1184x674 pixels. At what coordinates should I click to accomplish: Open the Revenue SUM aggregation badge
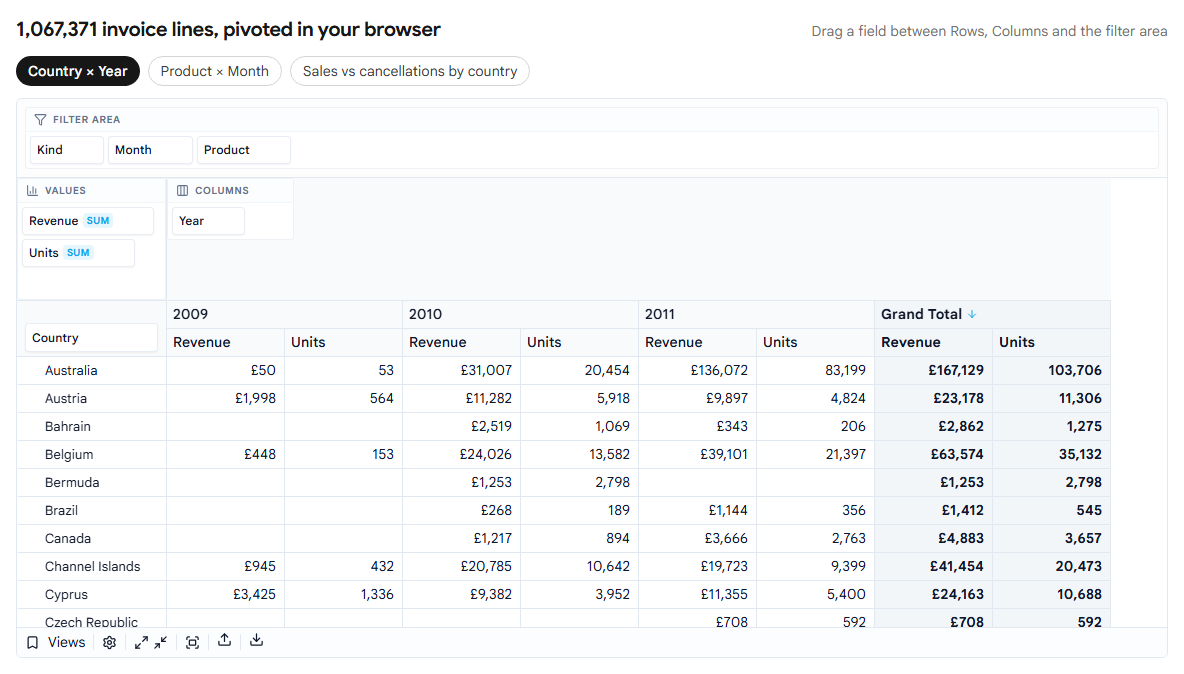(x=98, y=220)
